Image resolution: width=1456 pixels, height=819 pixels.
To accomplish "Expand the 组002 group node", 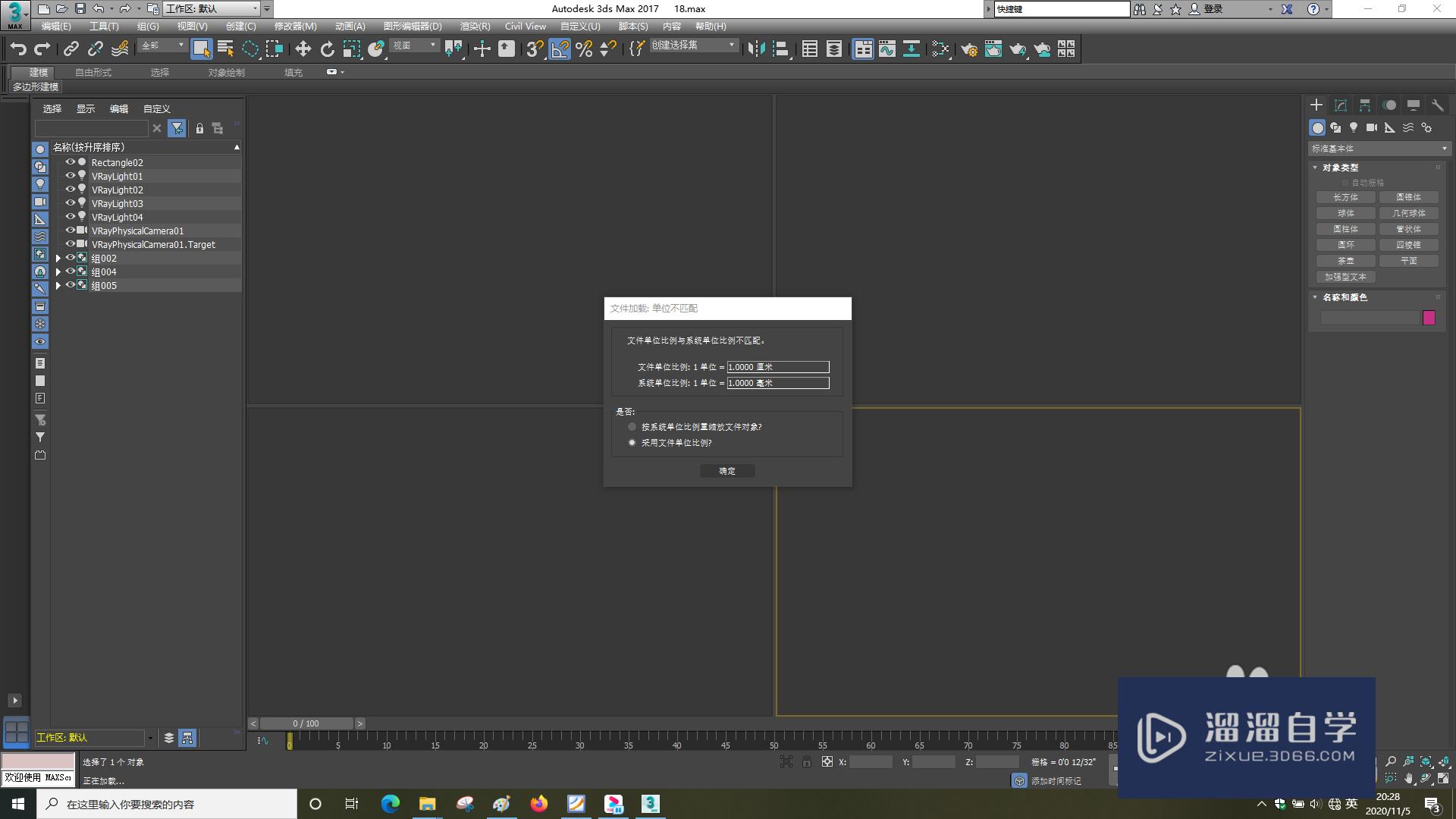I will [x=58, y=259].
